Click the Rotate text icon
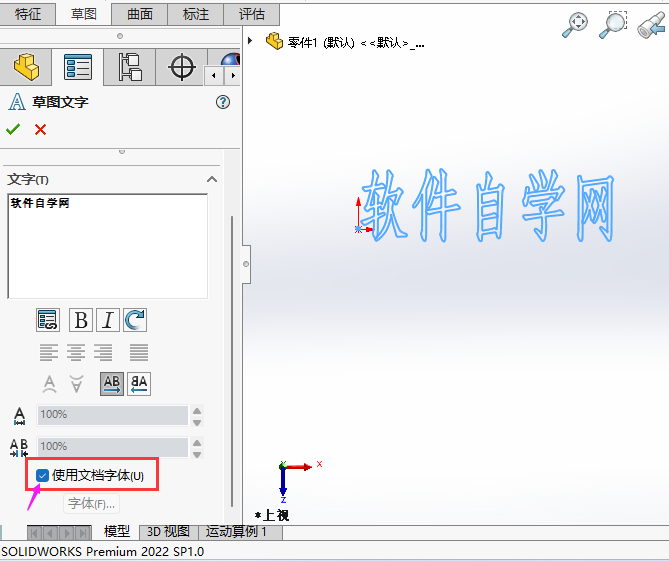669x561 pixels. pos(135,320)
